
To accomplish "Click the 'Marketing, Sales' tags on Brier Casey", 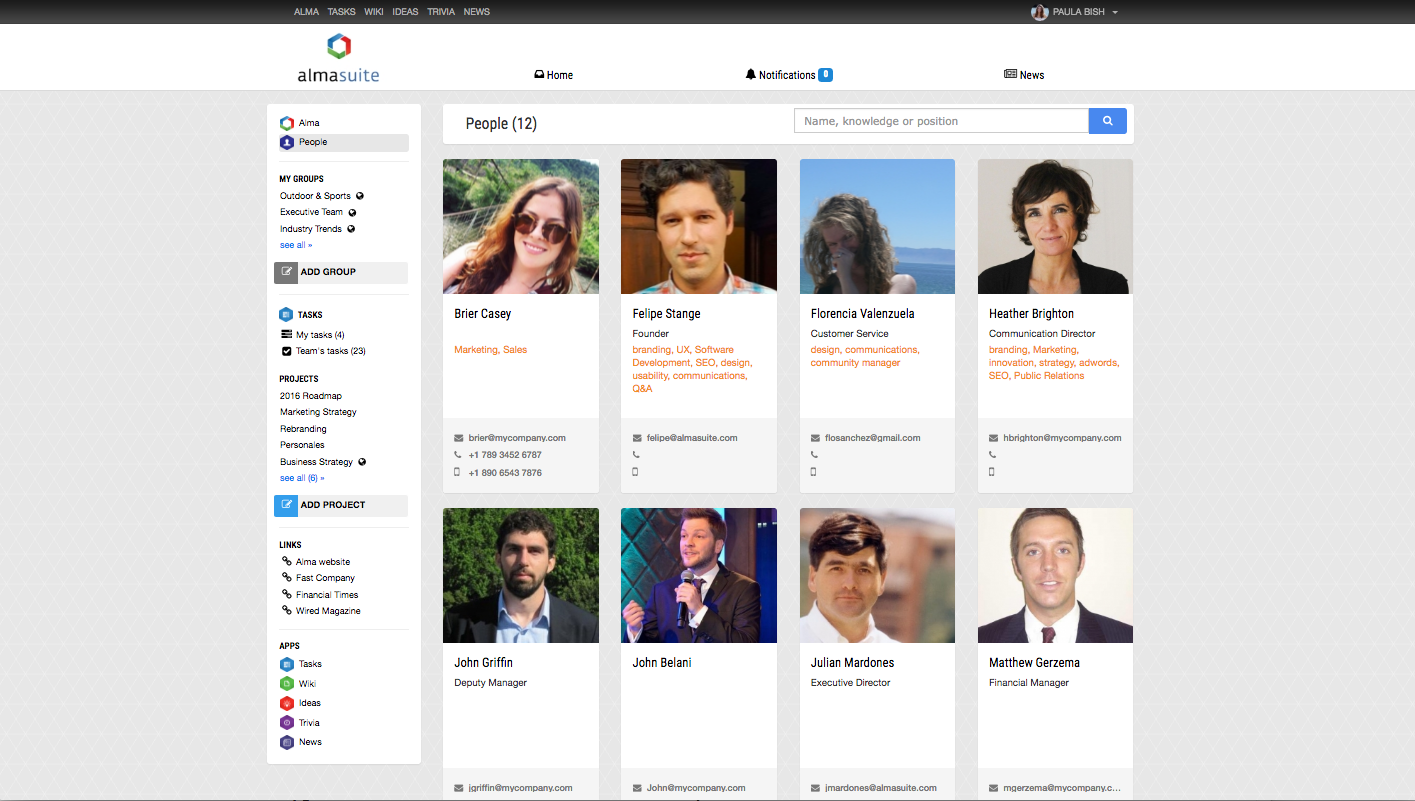I will pyautogui.click(x=491, y=350).
